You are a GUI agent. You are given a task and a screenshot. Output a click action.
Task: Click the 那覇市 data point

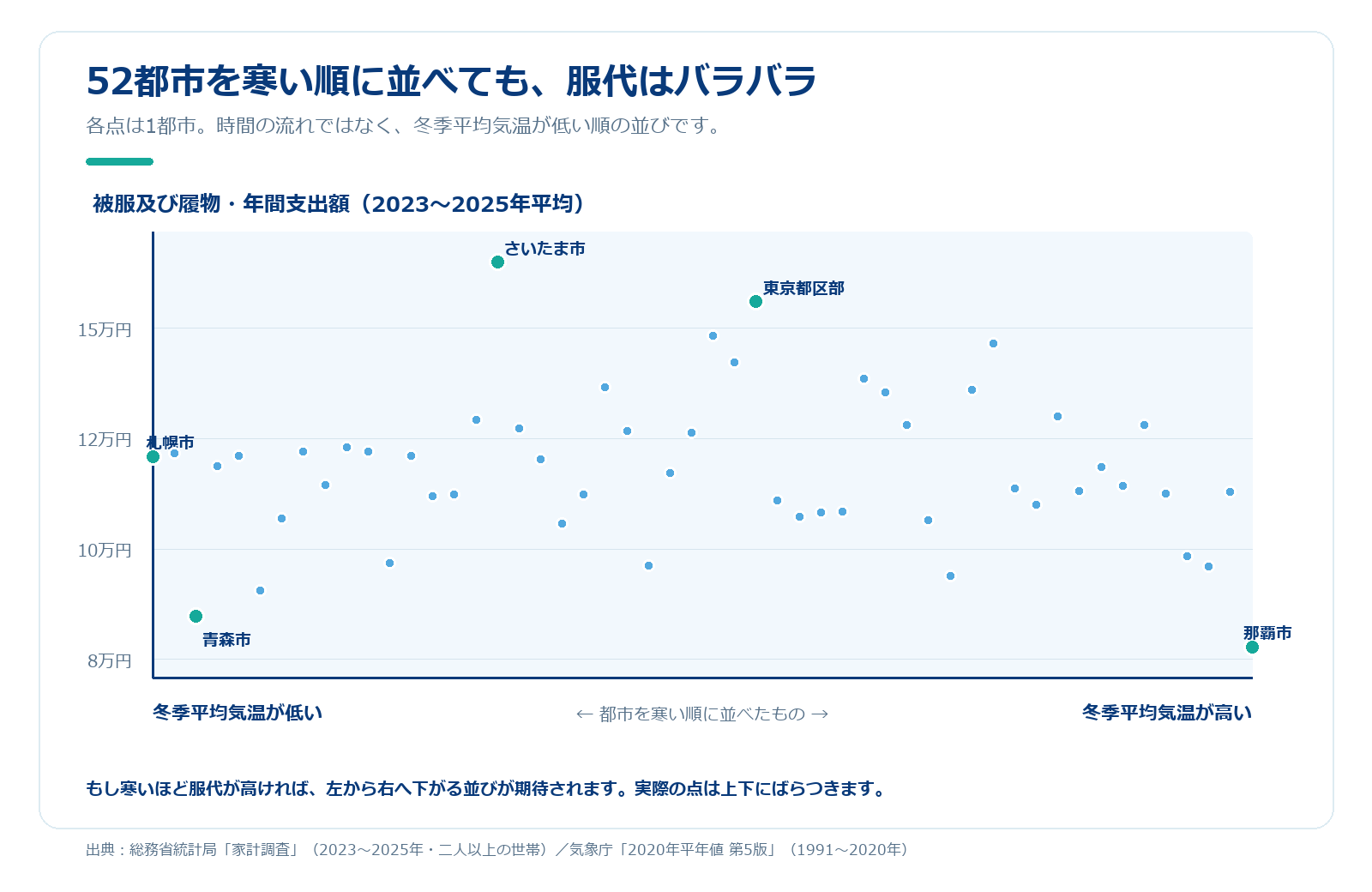[x=1252, y=647]
